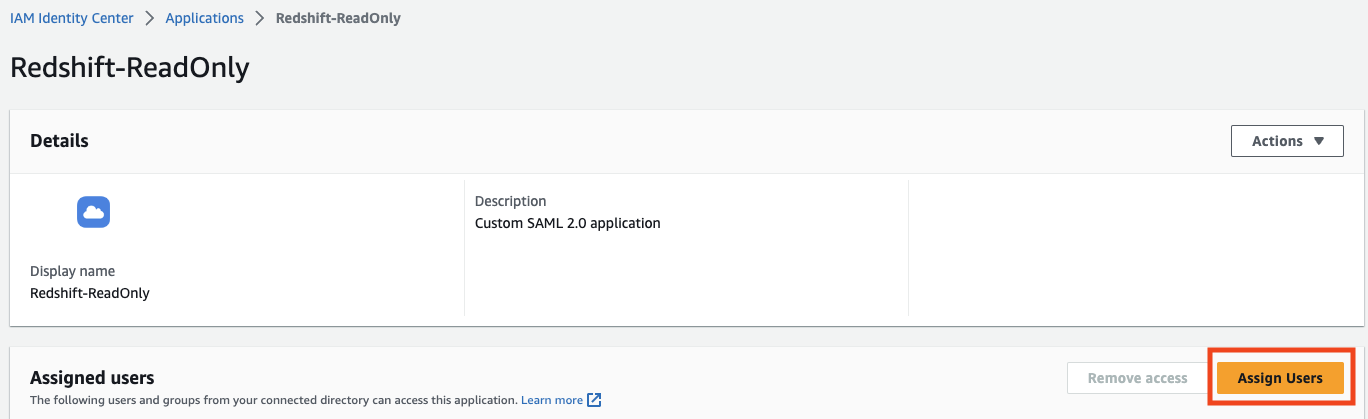Select the Custom SAML 2.0 application text

click(x=568, y=223)
